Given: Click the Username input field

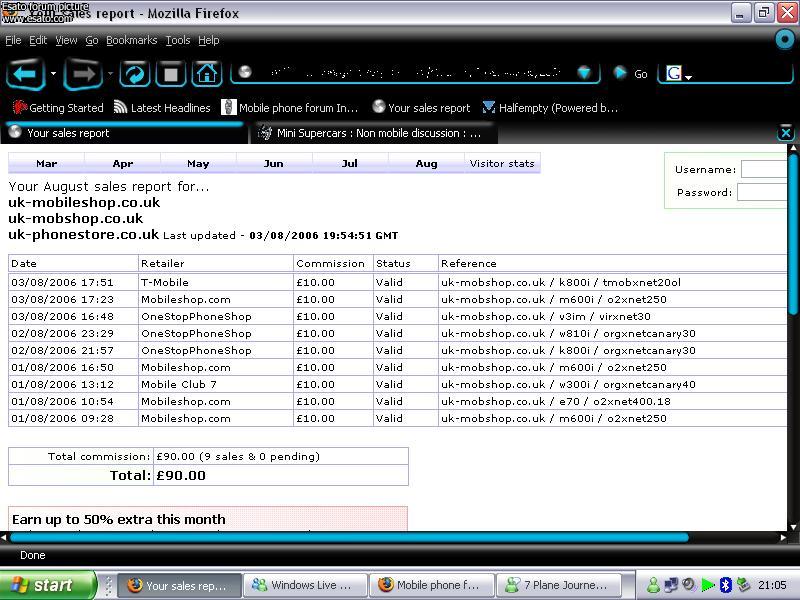Looking at the screenshot, I should [764, 169].
